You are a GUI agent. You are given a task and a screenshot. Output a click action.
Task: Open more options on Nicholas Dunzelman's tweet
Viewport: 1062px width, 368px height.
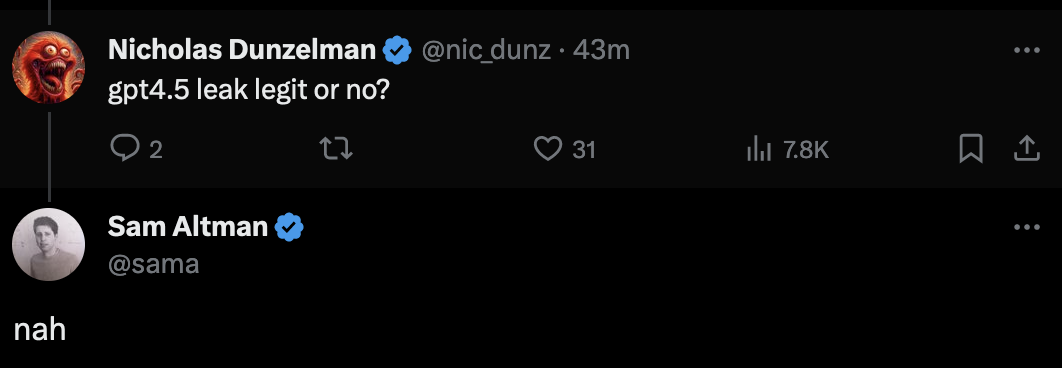[x=1027, y=50]
